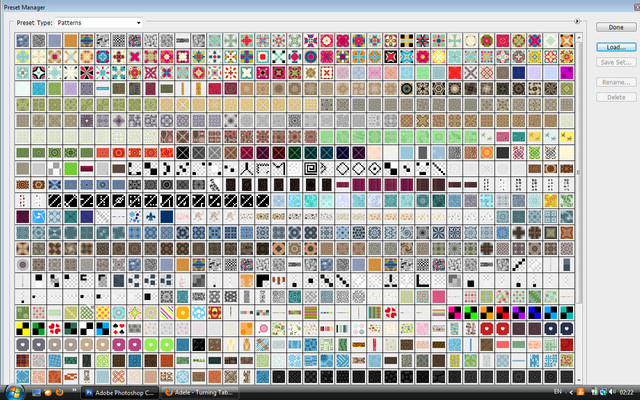The image size is (640, 400).
Task: Launch Firefox from the quick launch bar
Action: (59, 393)
